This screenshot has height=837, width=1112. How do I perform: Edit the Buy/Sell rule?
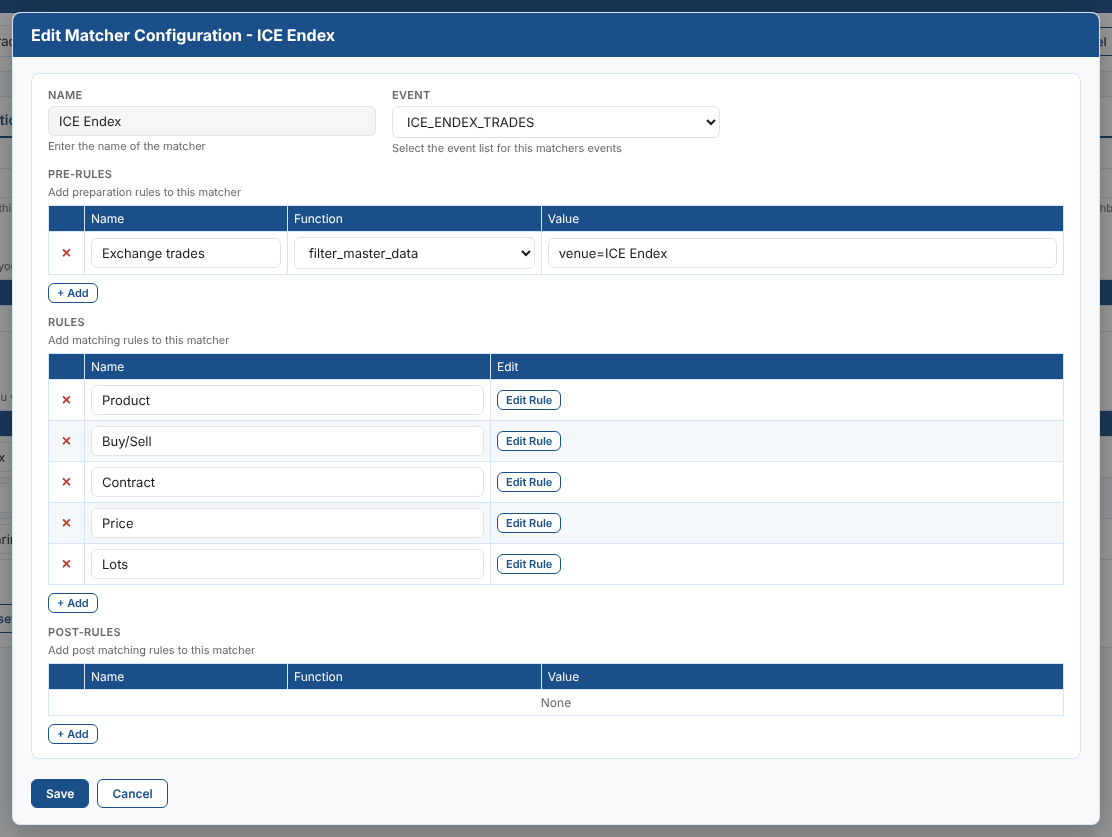[x=528, y=441]
